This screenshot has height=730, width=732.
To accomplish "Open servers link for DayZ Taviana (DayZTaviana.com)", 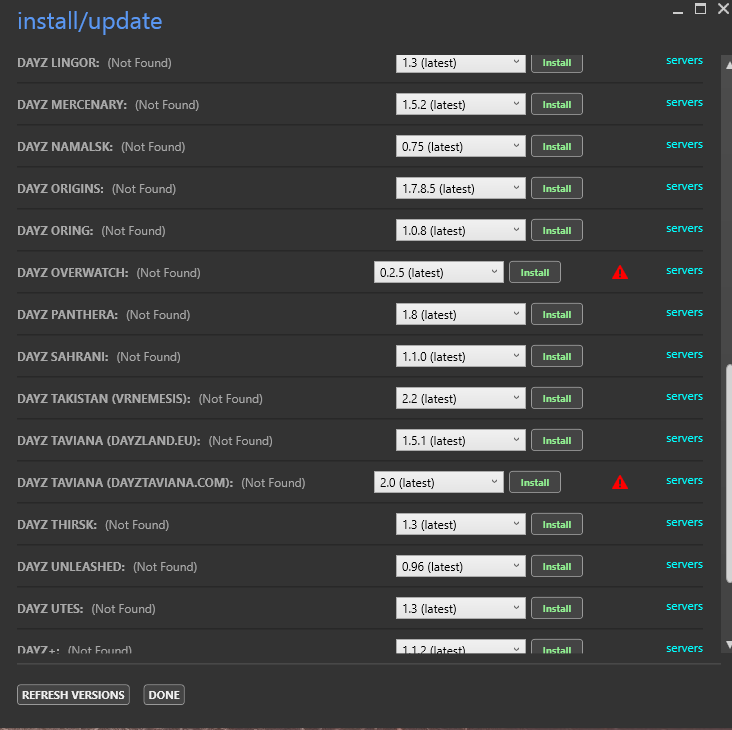I will (x=684, y=480).
